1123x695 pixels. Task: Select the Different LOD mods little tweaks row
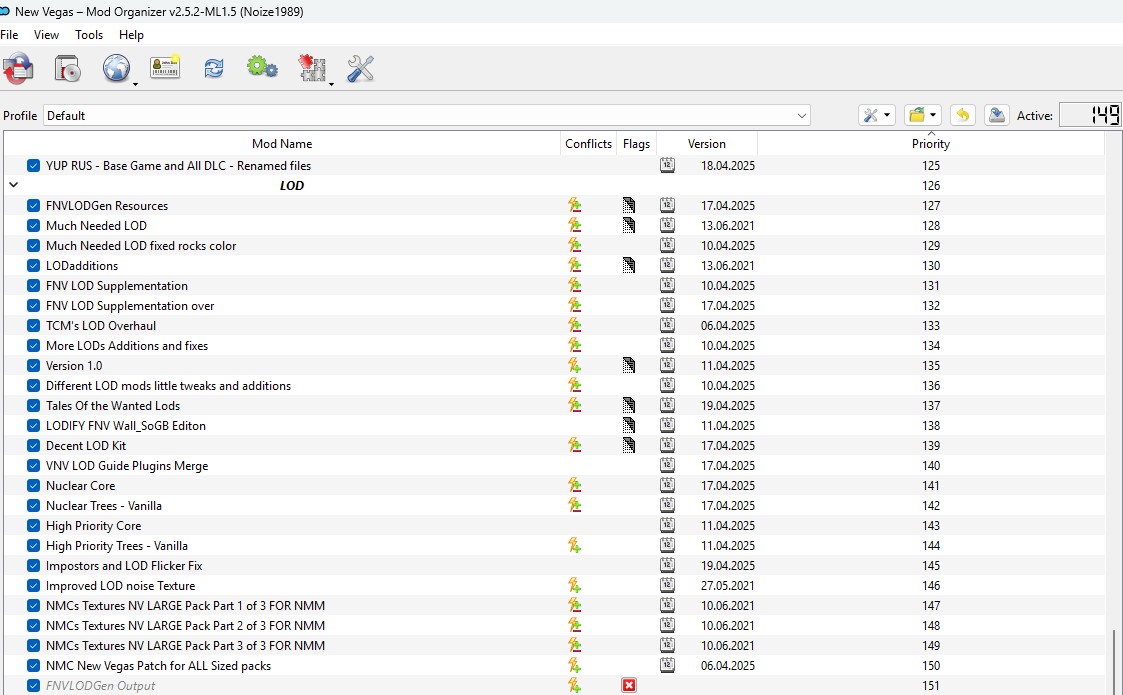coord(554,385)
